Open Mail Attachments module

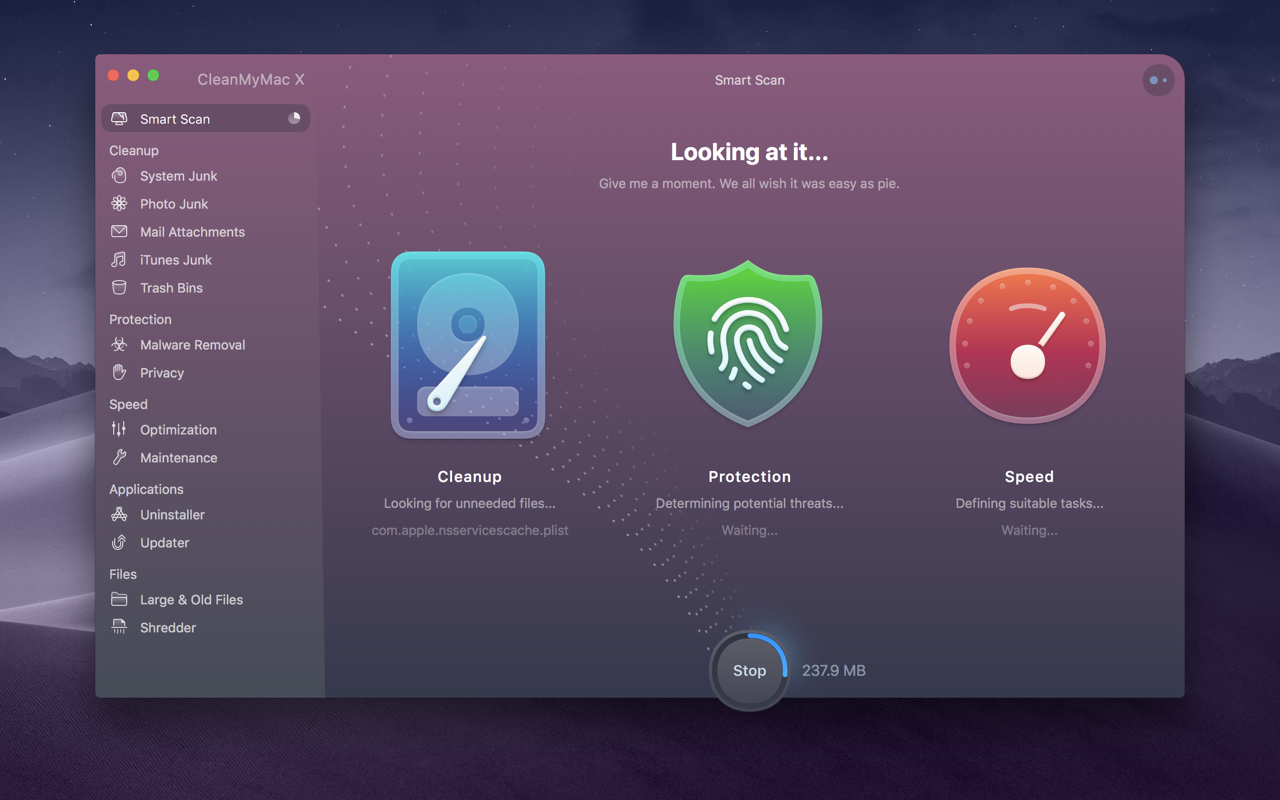click(x=205, y=231)
